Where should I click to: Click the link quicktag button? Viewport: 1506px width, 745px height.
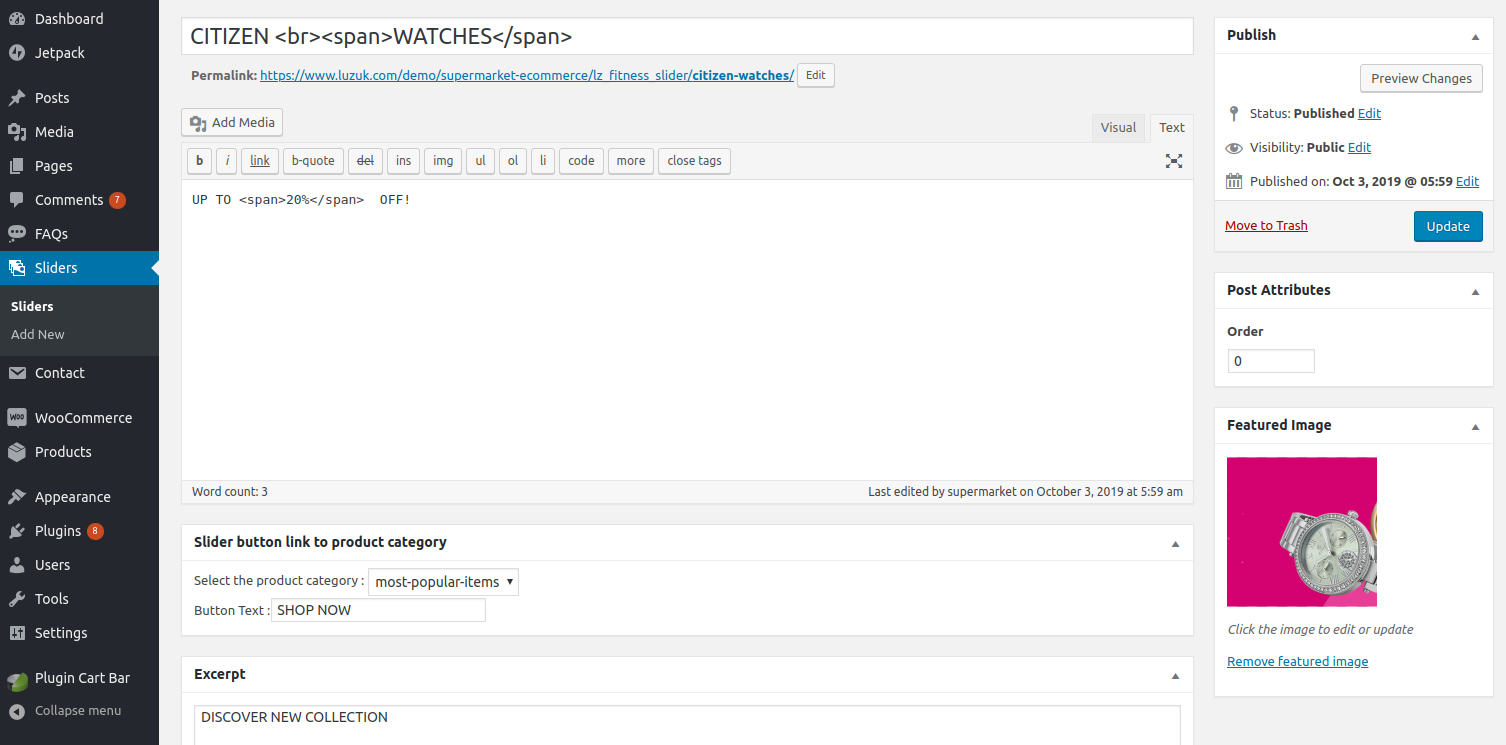click(260, 161)
